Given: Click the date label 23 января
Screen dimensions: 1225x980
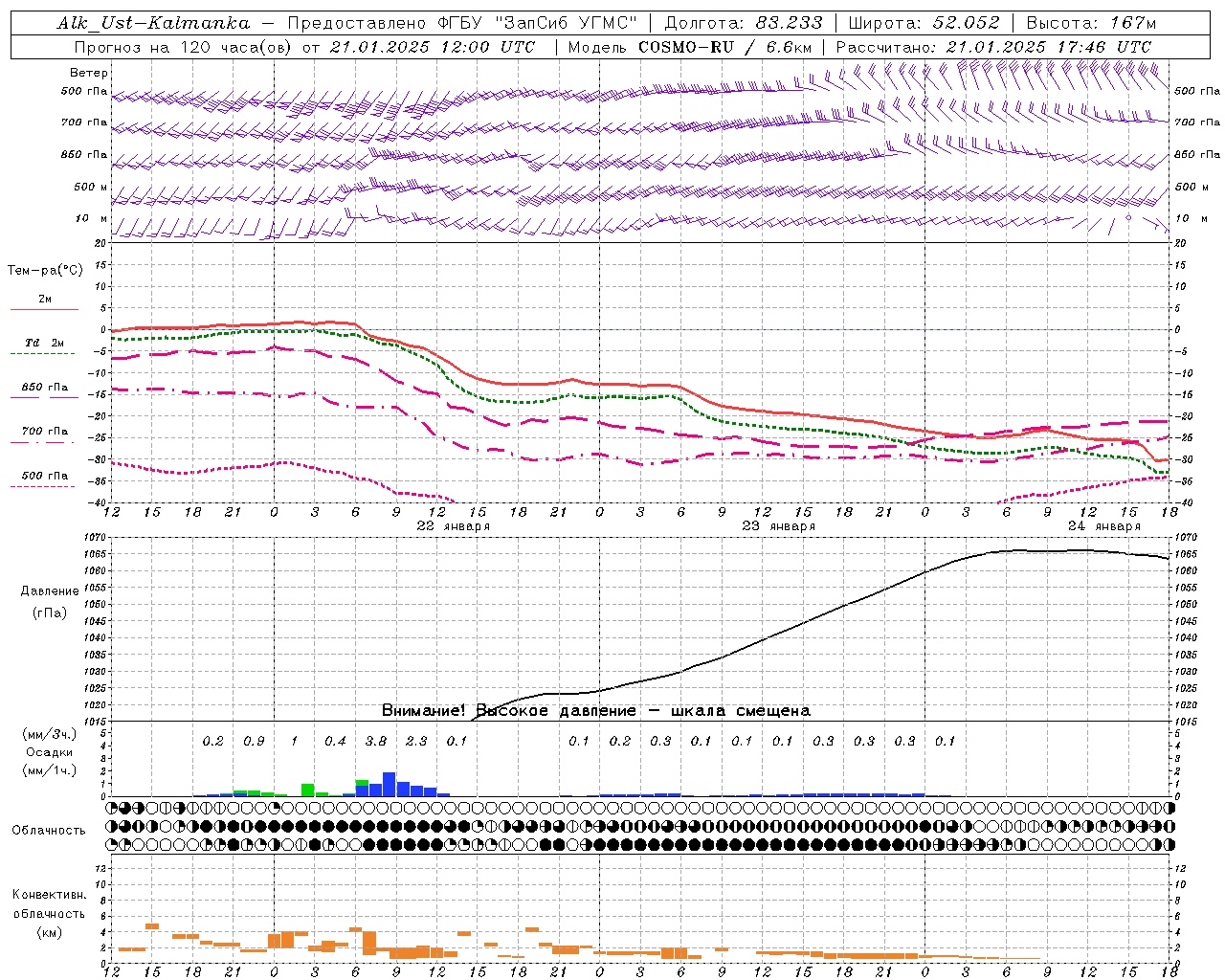Looking at the screenshot, I should 779,526.
